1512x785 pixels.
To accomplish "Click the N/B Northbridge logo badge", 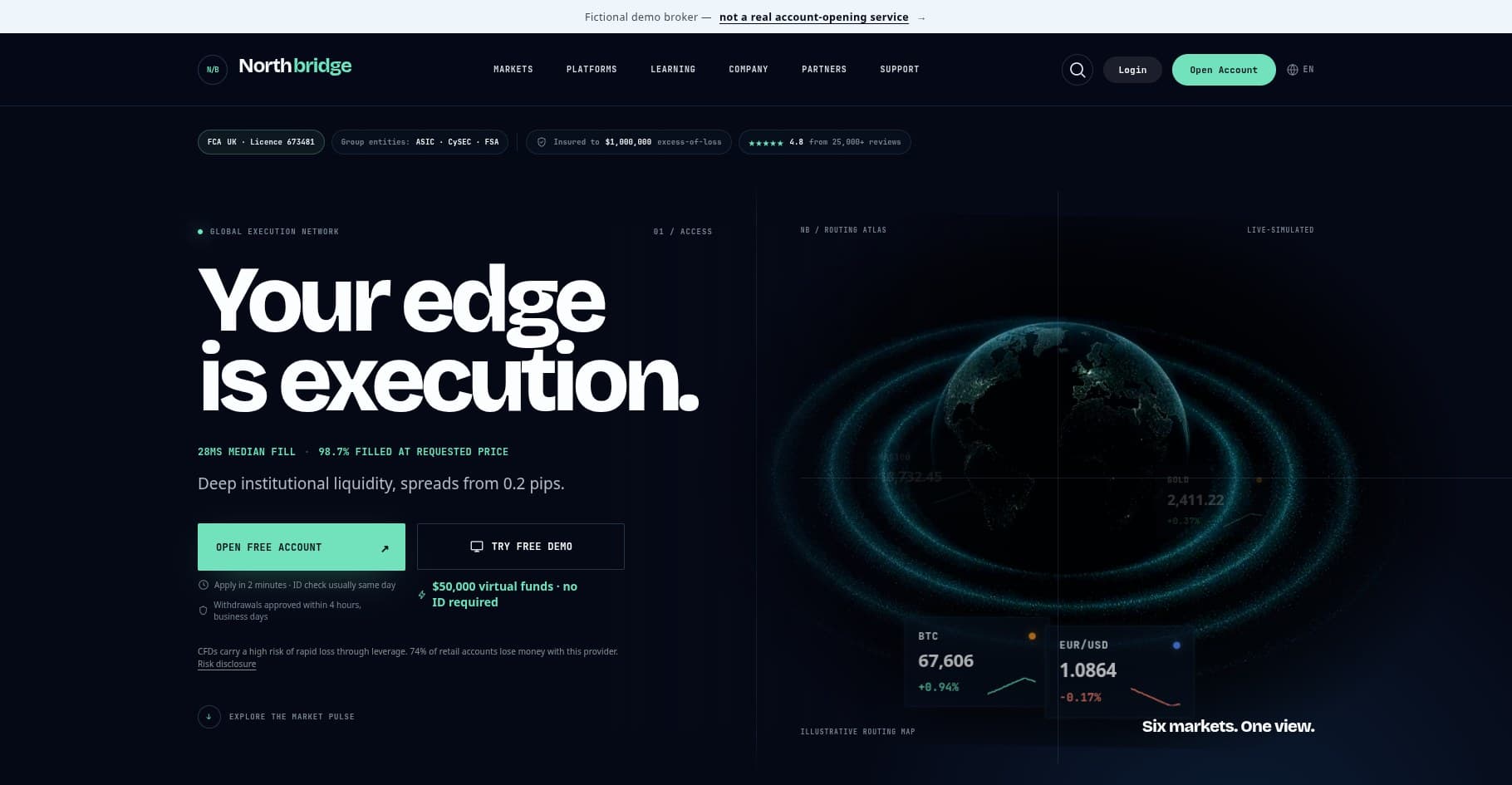I will [213, 70].
